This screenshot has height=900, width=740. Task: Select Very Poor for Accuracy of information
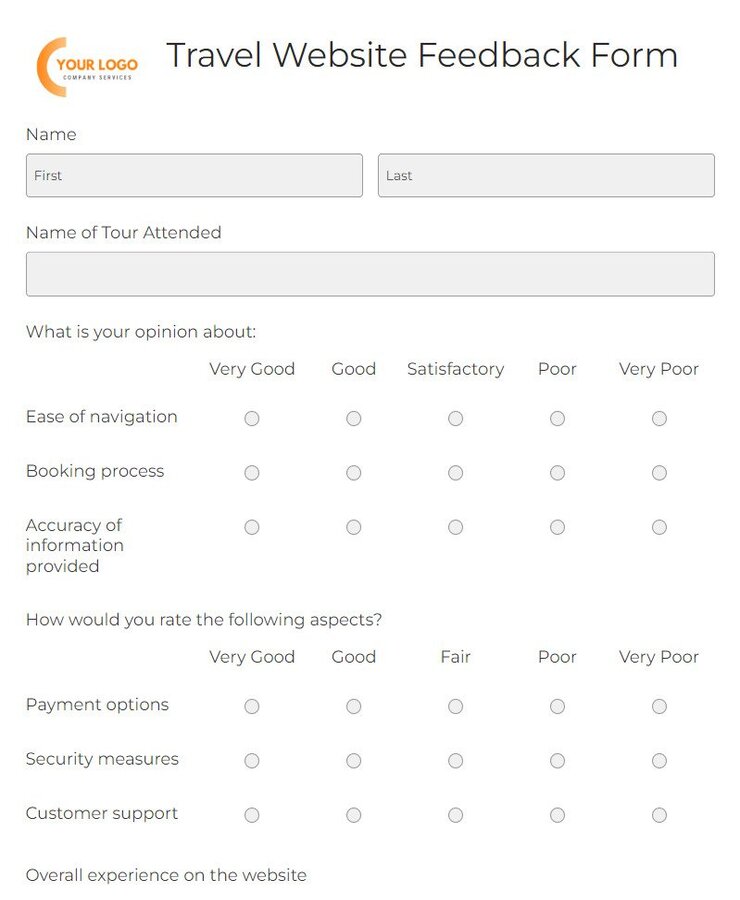pyautogui.click(x=659, y=527)
